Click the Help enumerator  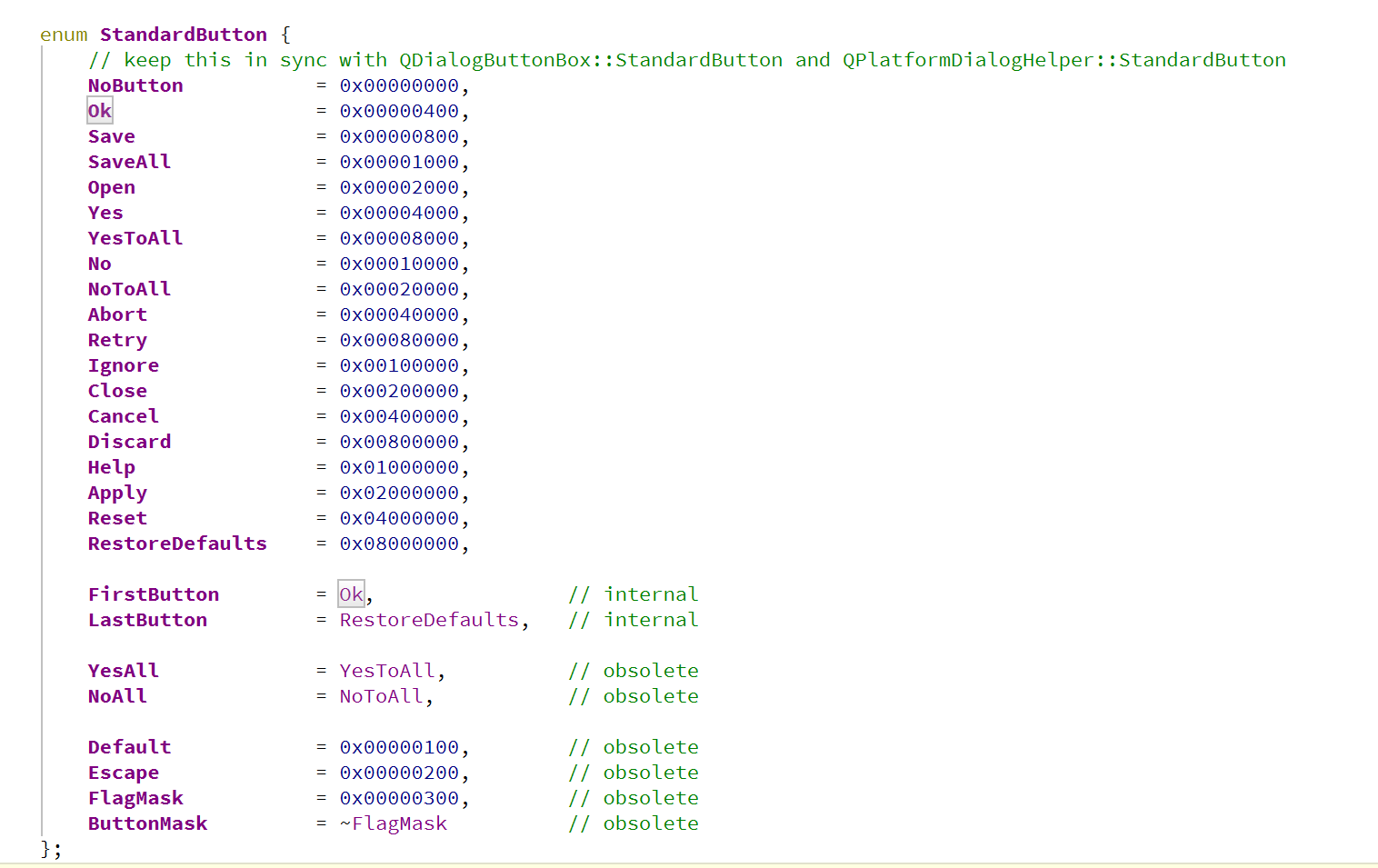pyautogui.click(x=112, y=467)
